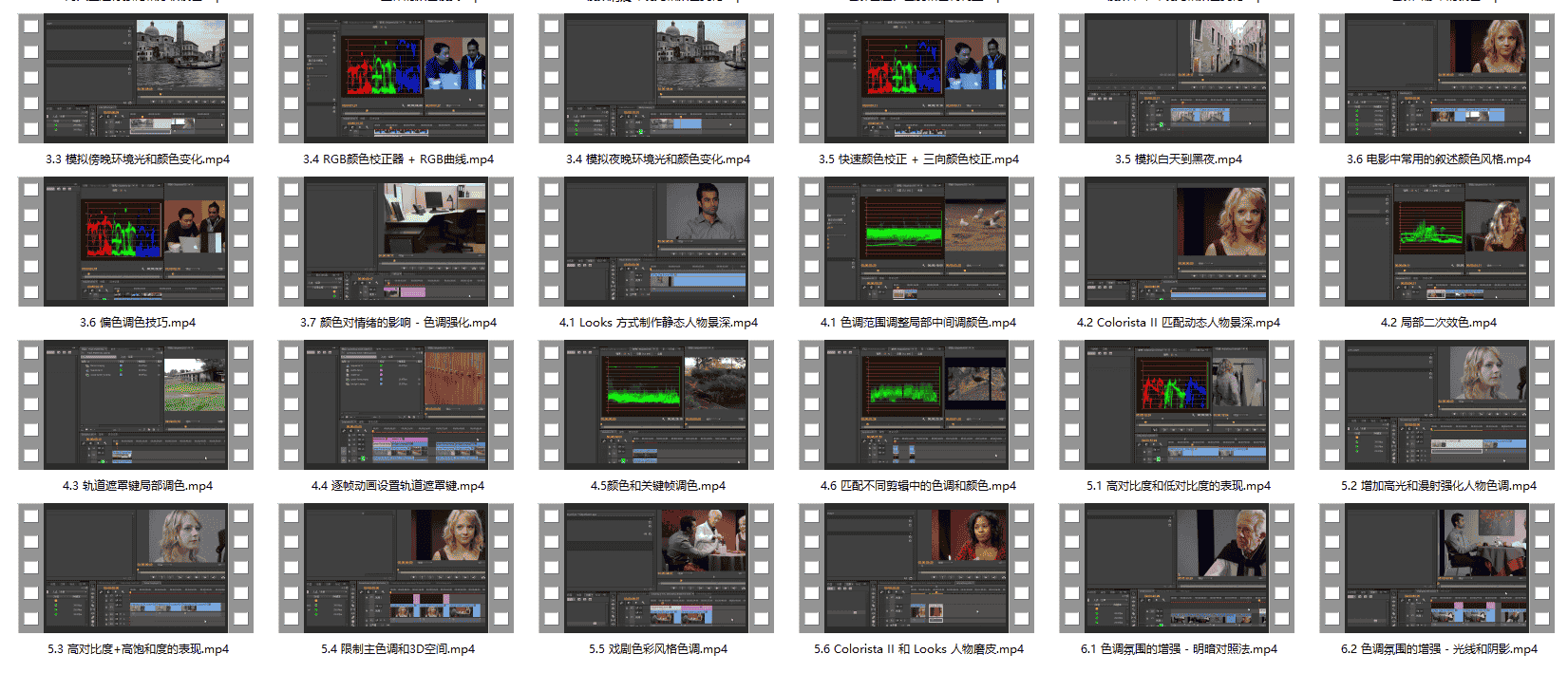Click the thumbnail of 3.4 模拟夜晚环境光和颜色变化.mp4
Screen dimensions: 1568x673
[656, 79]
